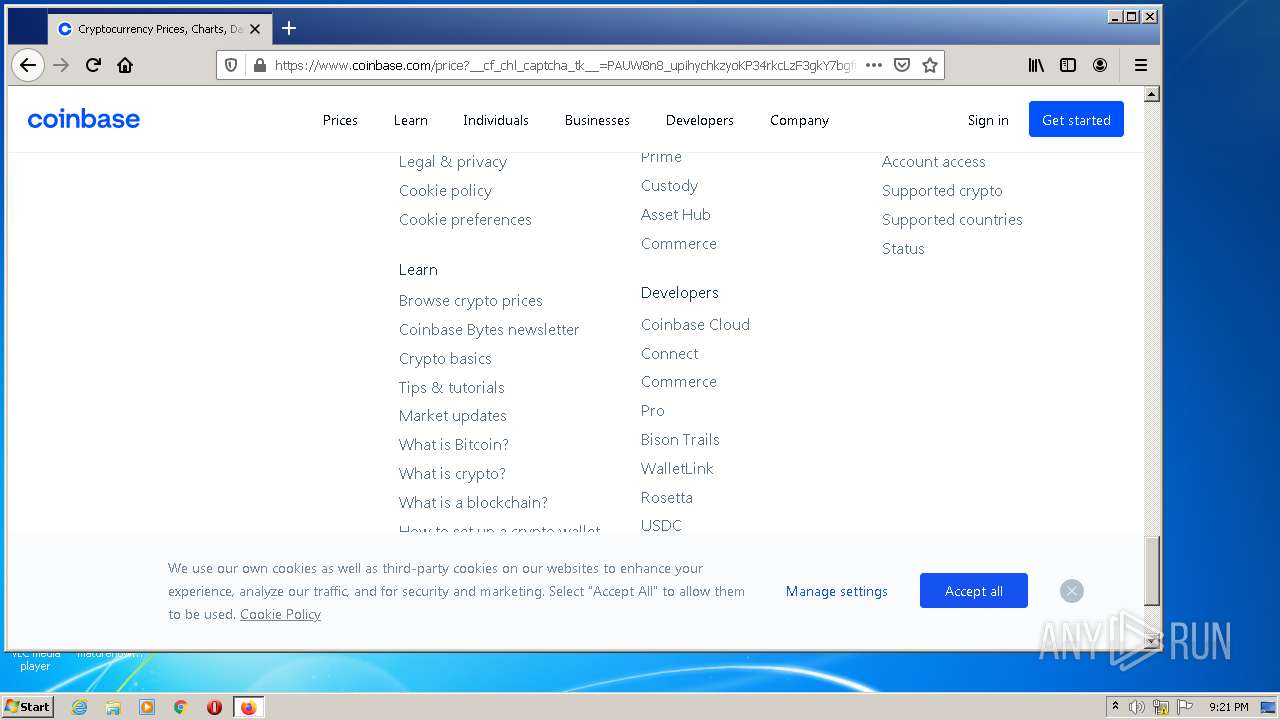Image resolution: width=1280 pixels, height=720 pixels.
Task: Open Bison Trails link
Action: click(x=680, y=440)
